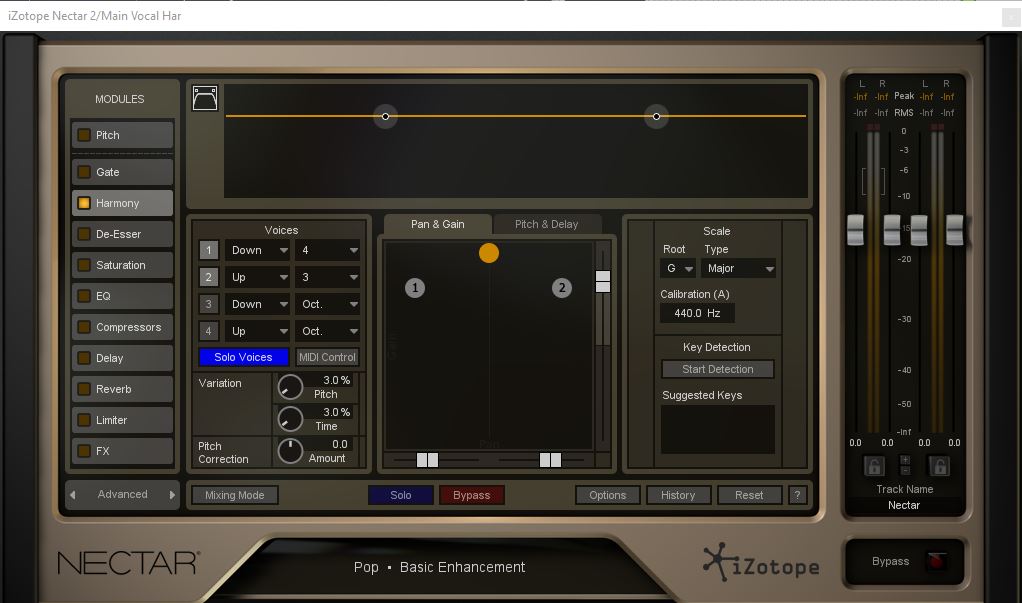
Task: Enable the Compressors module
Action: (x=84, y=327)
